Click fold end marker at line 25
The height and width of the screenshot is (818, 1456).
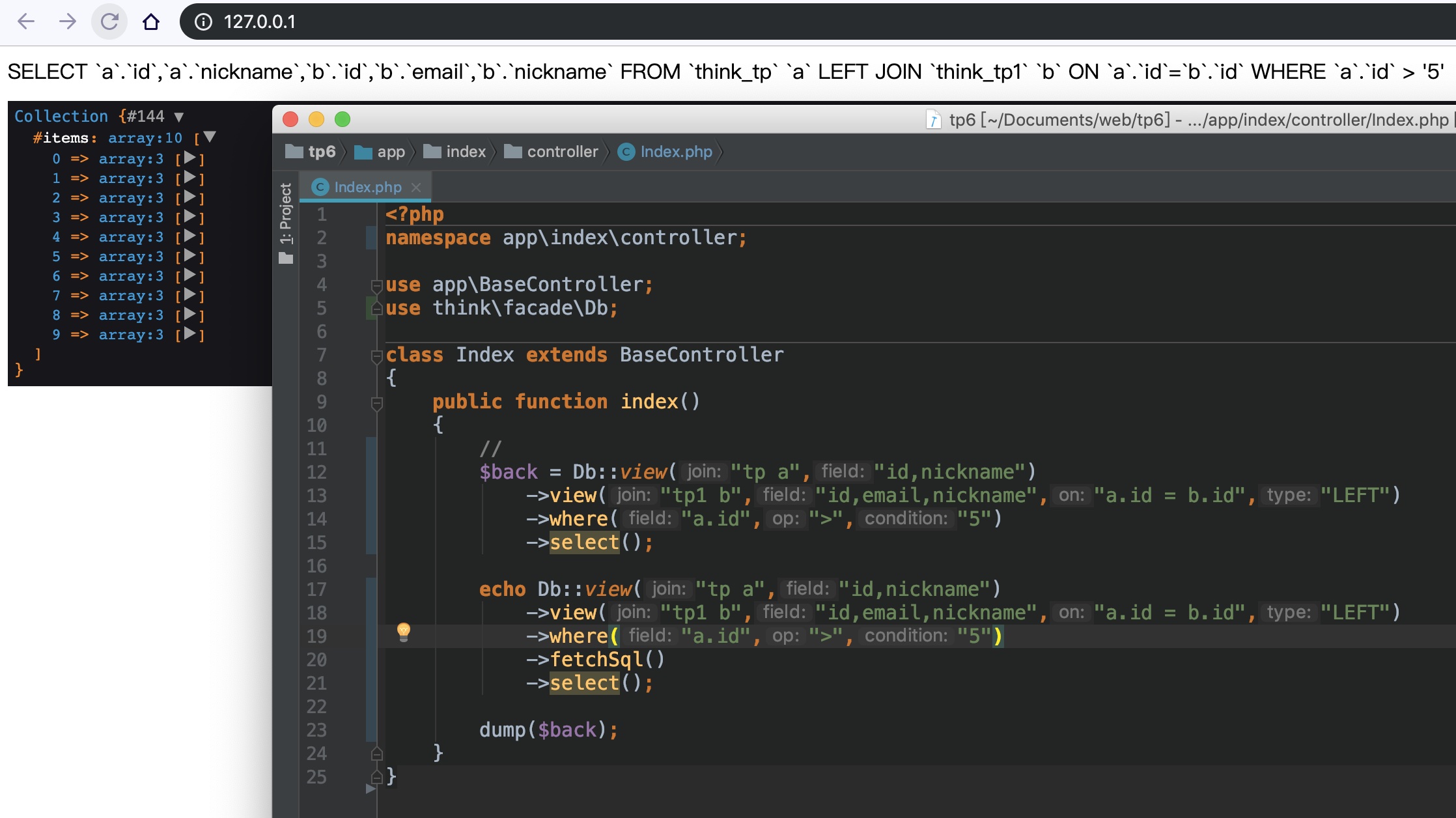[x=376, y=778]
